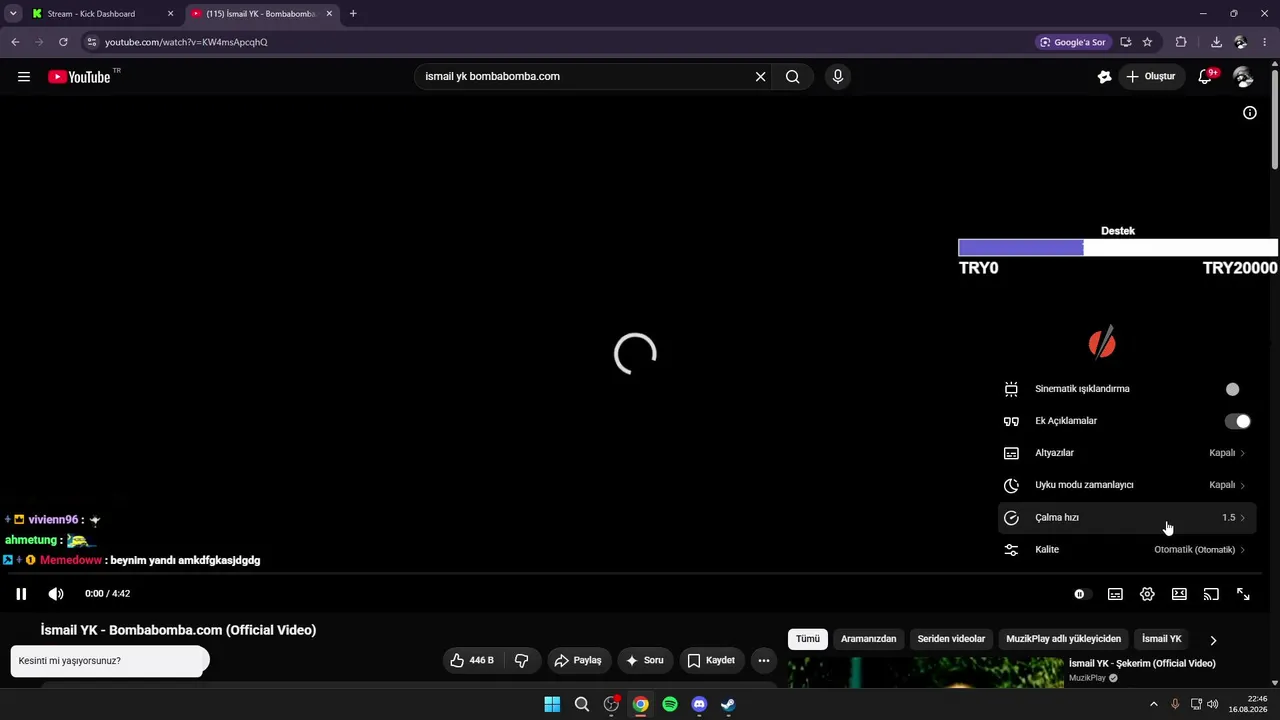Toggle Sinematik ışıklandırma switch

(x=1237, y=389)
